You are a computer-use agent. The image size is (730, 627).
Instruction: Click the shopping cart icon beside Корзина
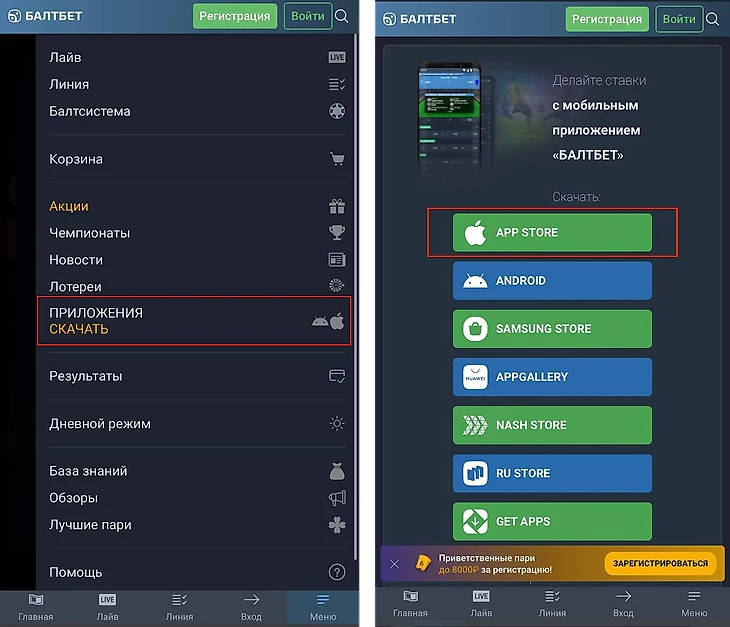(x=337, y=159)
